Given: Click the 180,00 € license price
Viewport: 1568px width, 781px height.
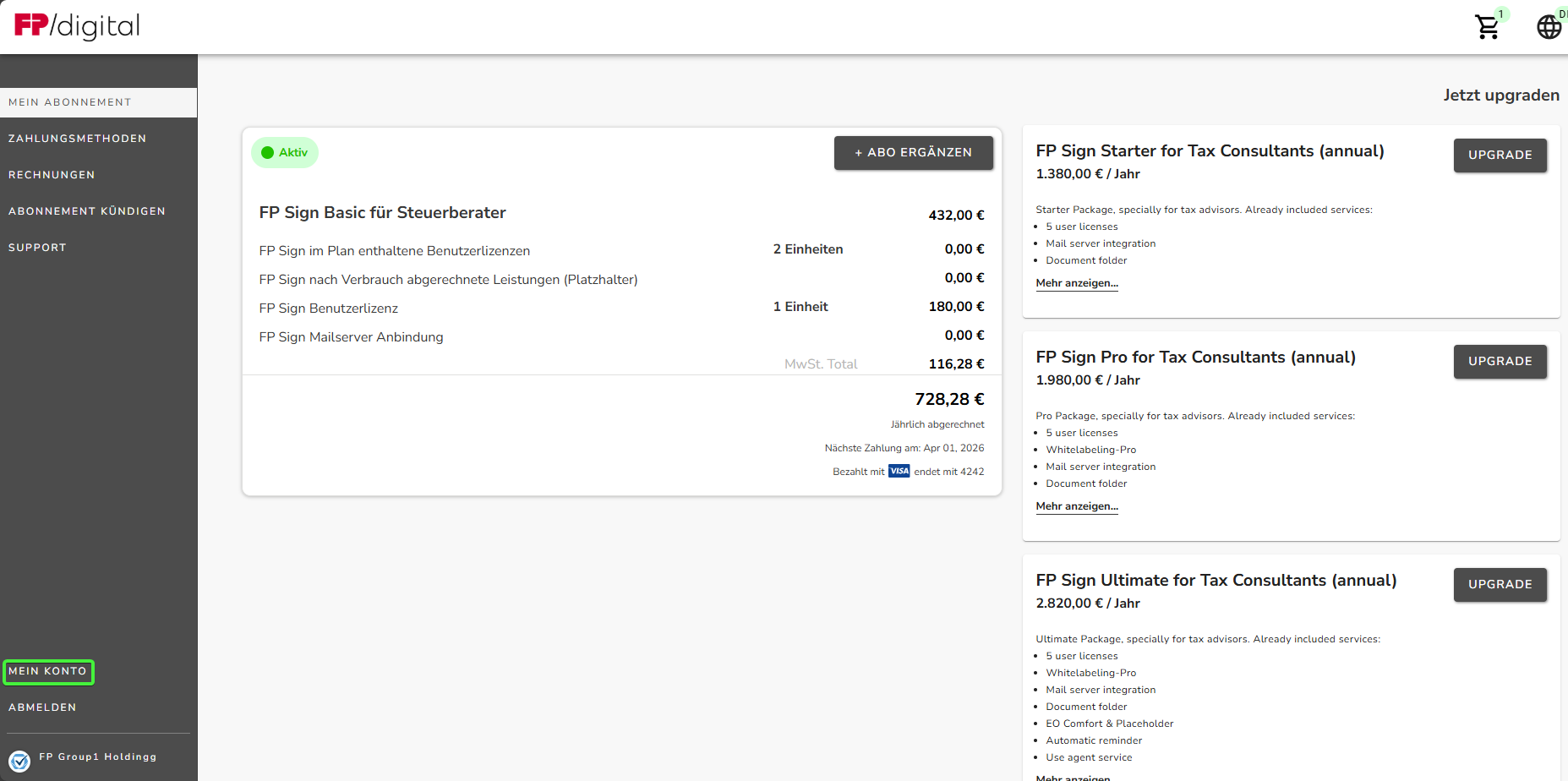Looking at the screenshot, I should (957, 307).
